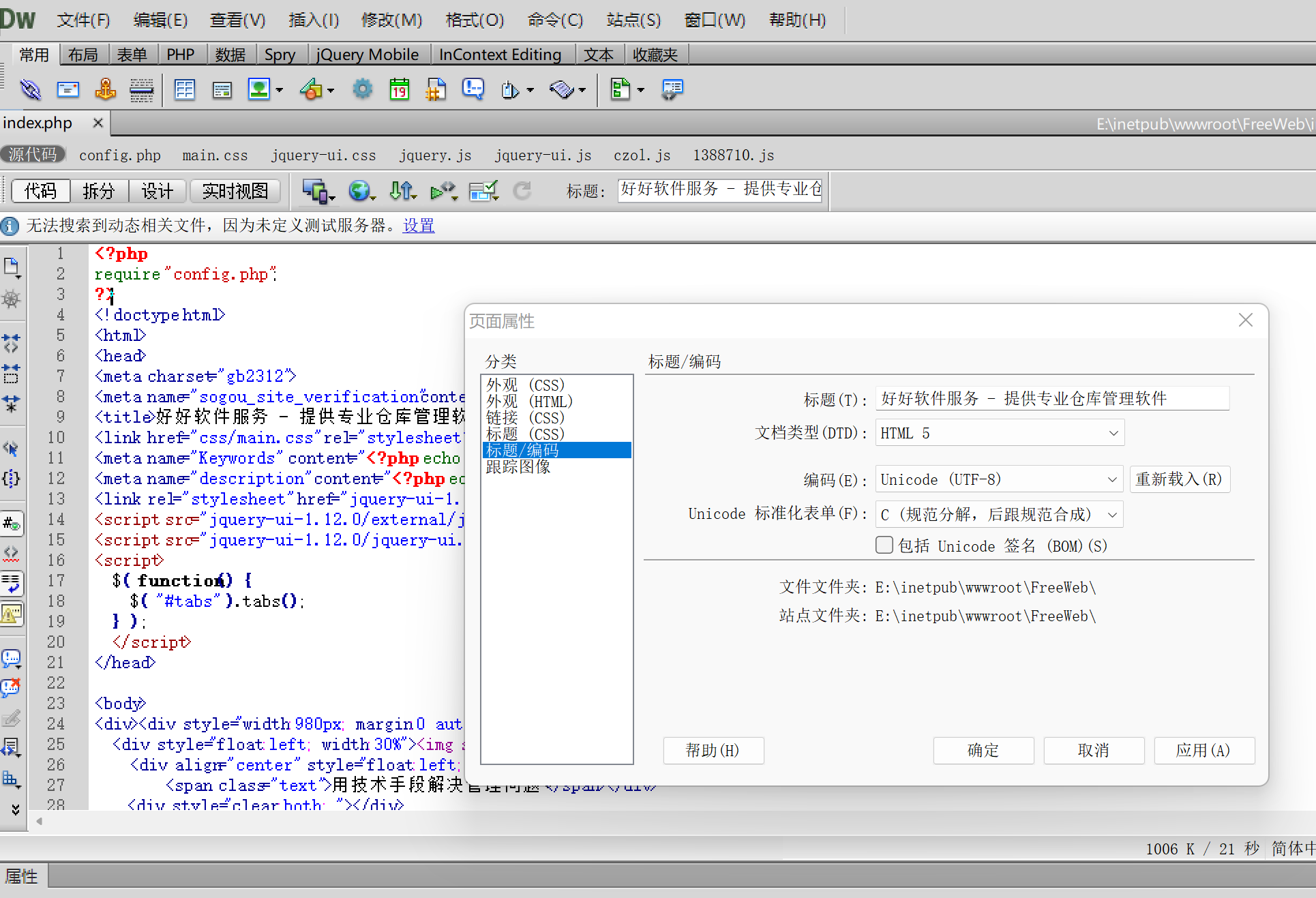Switch to the 布局 insert tab
Image resolution: width=1316 pixels, height=898 pixels.
click(x=83, y=55)
